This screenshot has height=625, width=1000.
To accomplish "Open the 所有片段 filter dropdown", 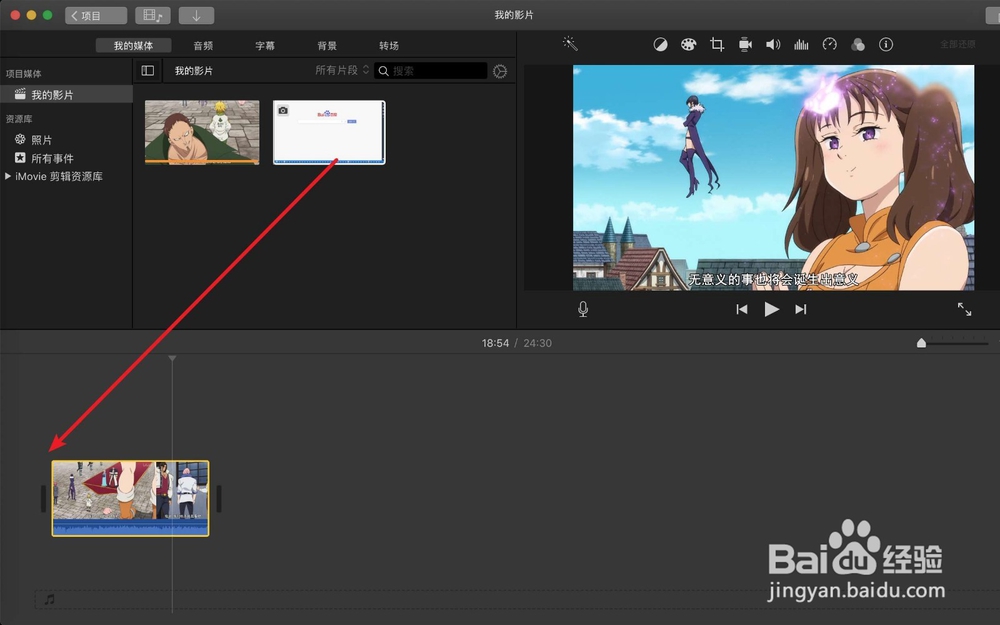I will tap(342, 70).
